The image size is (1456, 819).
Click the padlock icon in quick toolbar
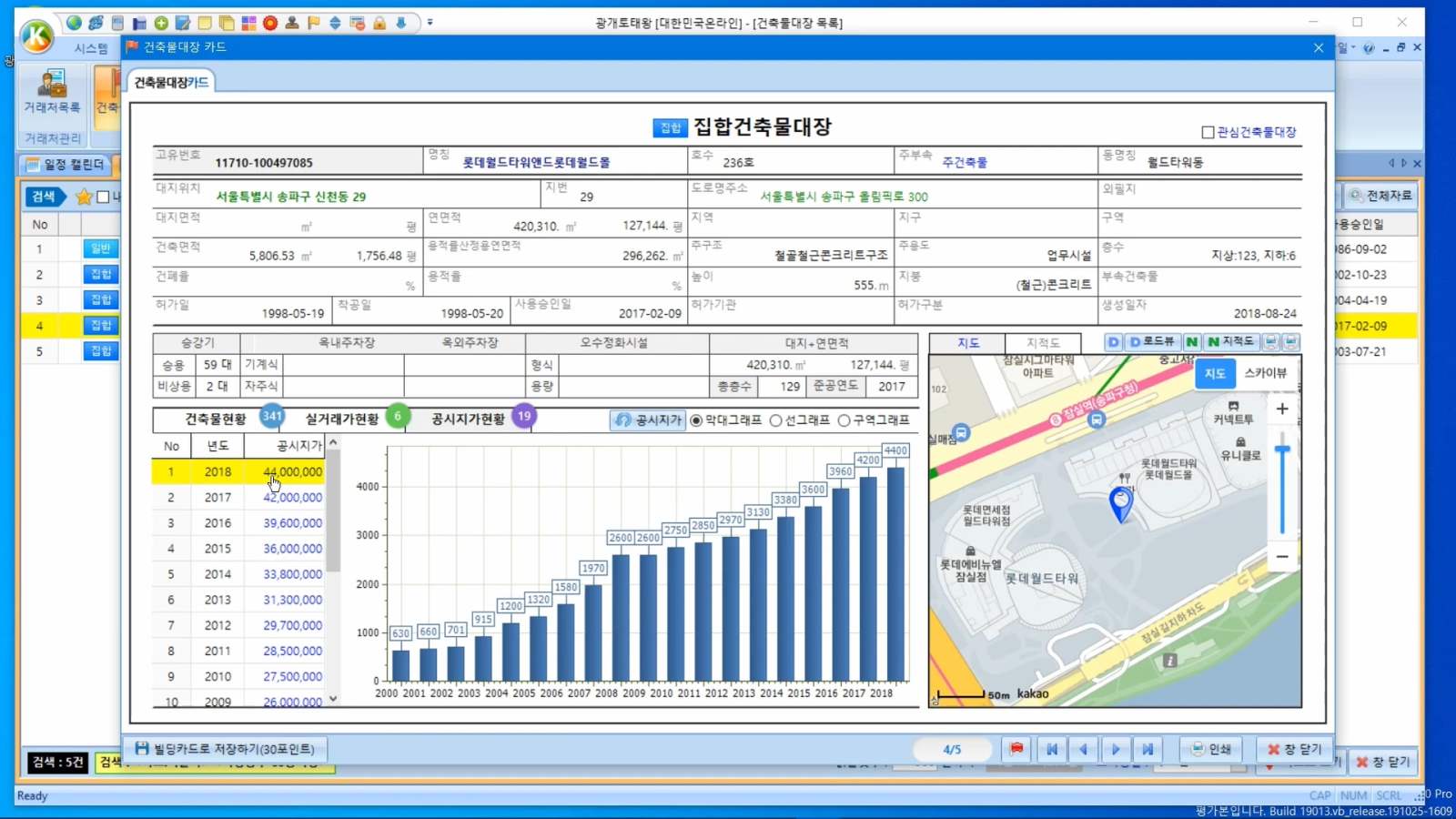(379, 23)
